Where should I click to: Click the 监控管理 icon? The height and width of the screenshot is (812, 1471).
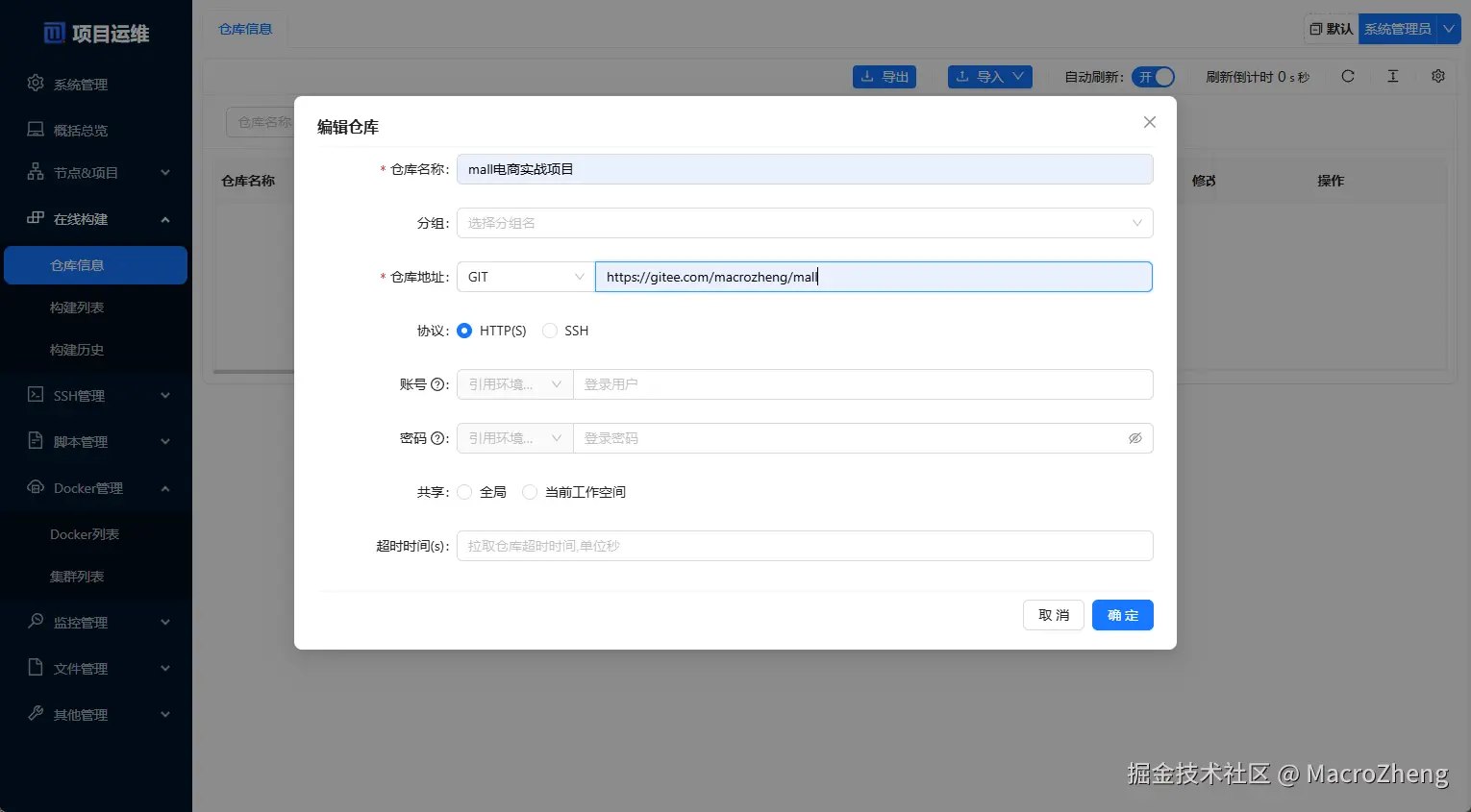pyautogui.click(x=36, y=622)
